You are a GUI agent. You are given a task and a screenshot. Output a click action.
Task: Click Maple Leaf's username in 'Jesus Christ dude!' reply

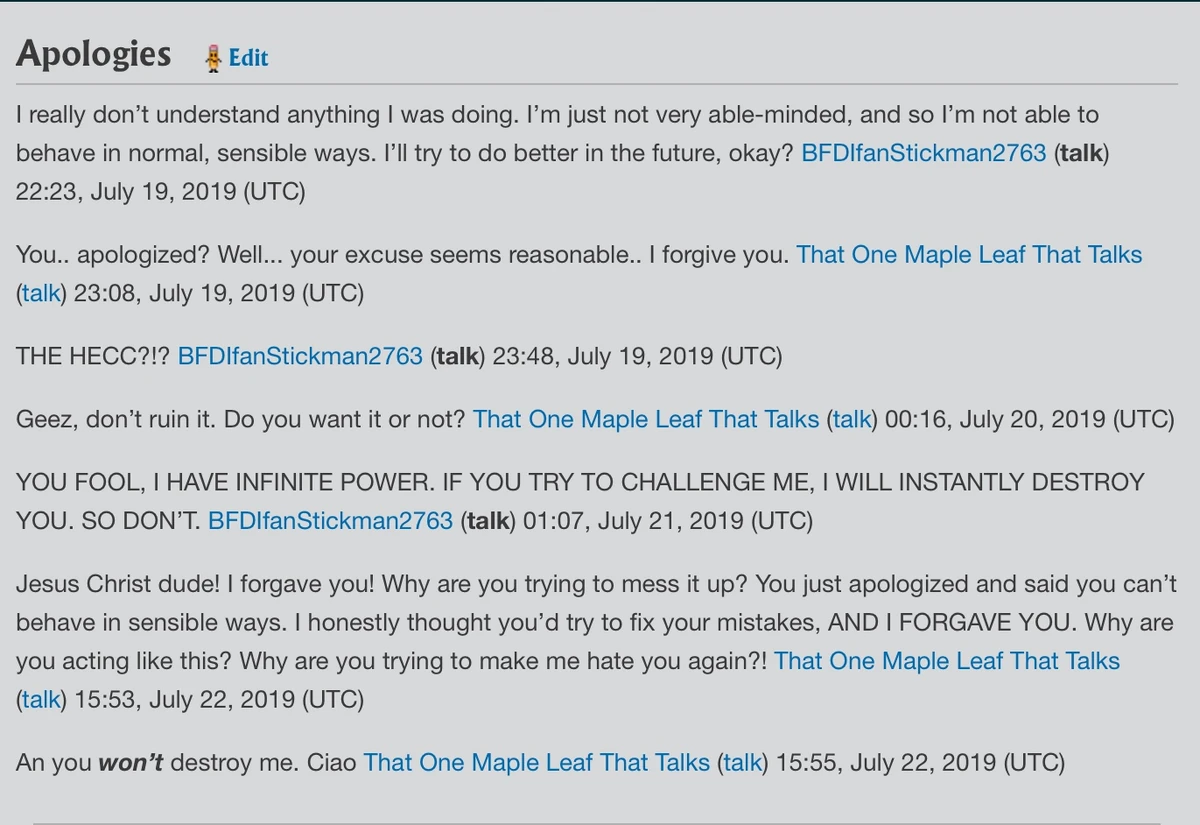(946, 661)
